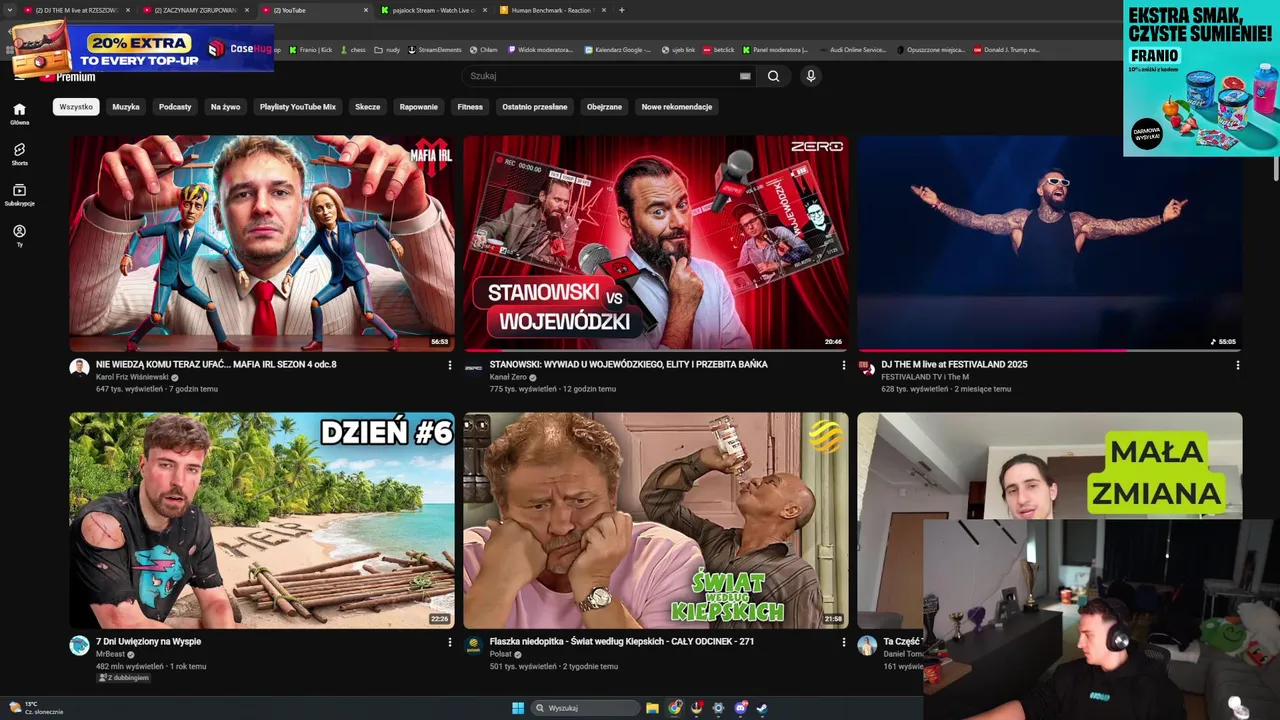Screen dimensions: 1280x720
Task: Select the Skecze filter chip
Action: pyautogui.click(x=367, y=107)
